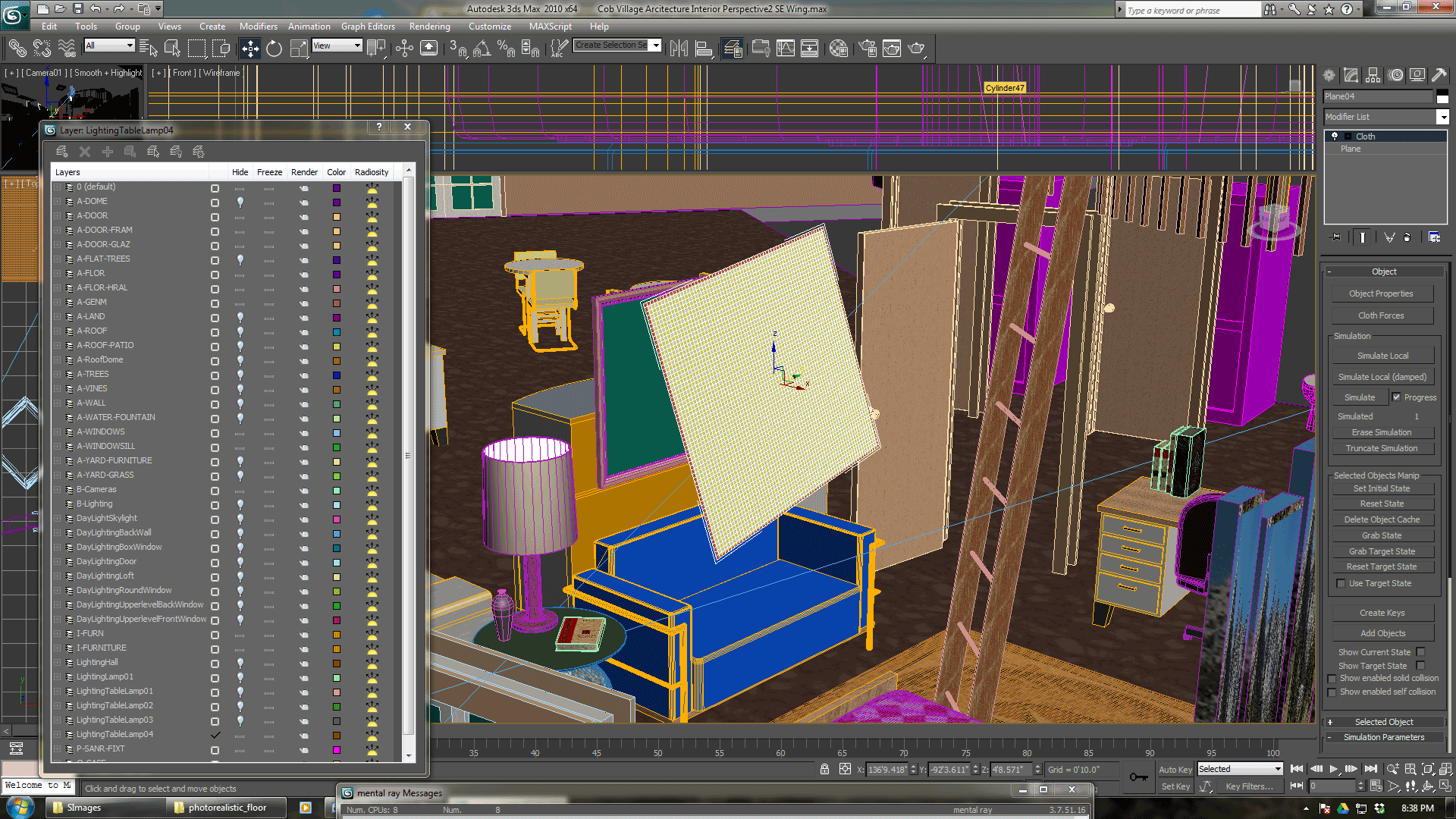Click the Cloth Forces button
The width and height of the screenshot is (1456, 819).
[1381, 315]
